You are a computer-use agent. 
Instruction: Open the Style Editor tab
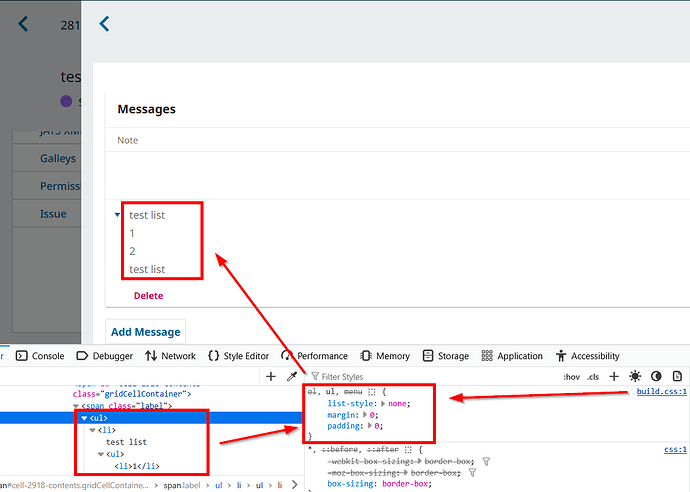point(238,356)
